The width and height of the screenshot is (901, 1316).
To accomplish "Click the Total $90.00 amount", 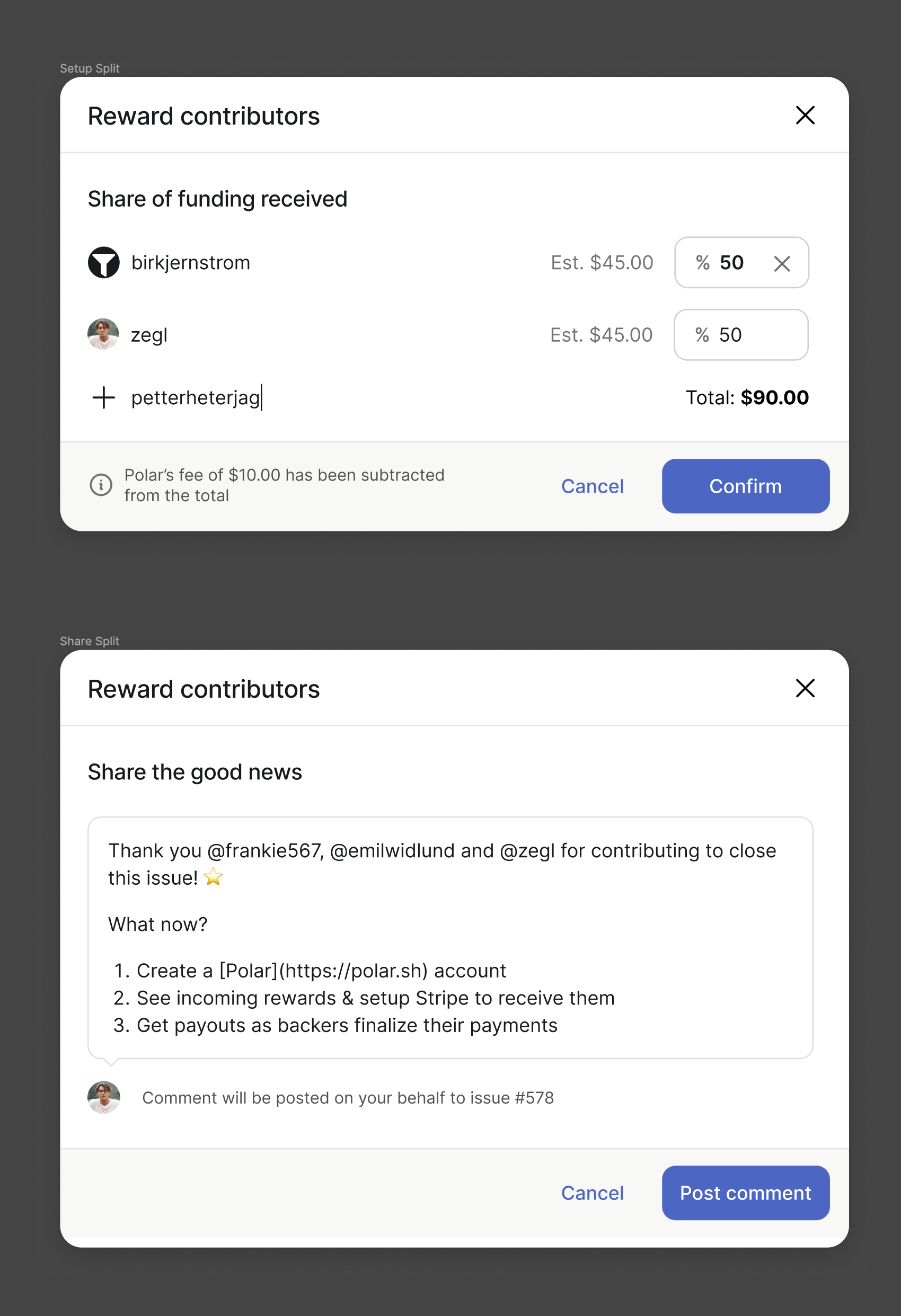I will [x=747, y=397].
